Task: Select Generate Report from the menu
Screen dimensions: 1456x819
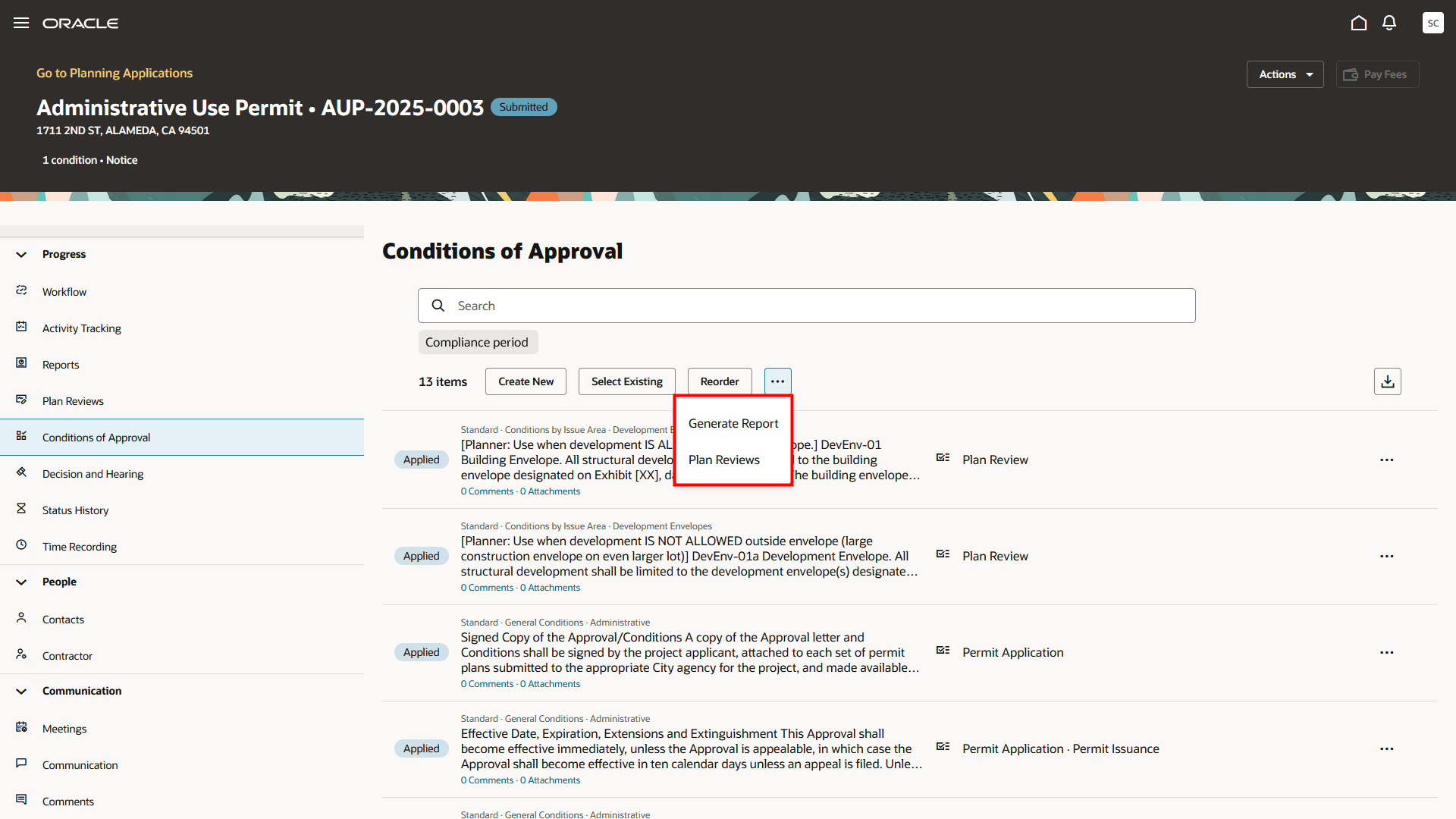Action: pos(733,424)
